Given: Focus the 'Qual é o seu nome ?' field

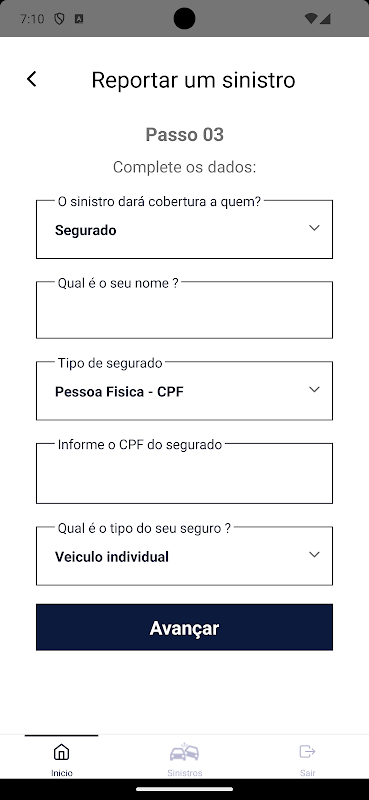Looking at the screenshot, I should pyautogui.click(x=184, y=310).
